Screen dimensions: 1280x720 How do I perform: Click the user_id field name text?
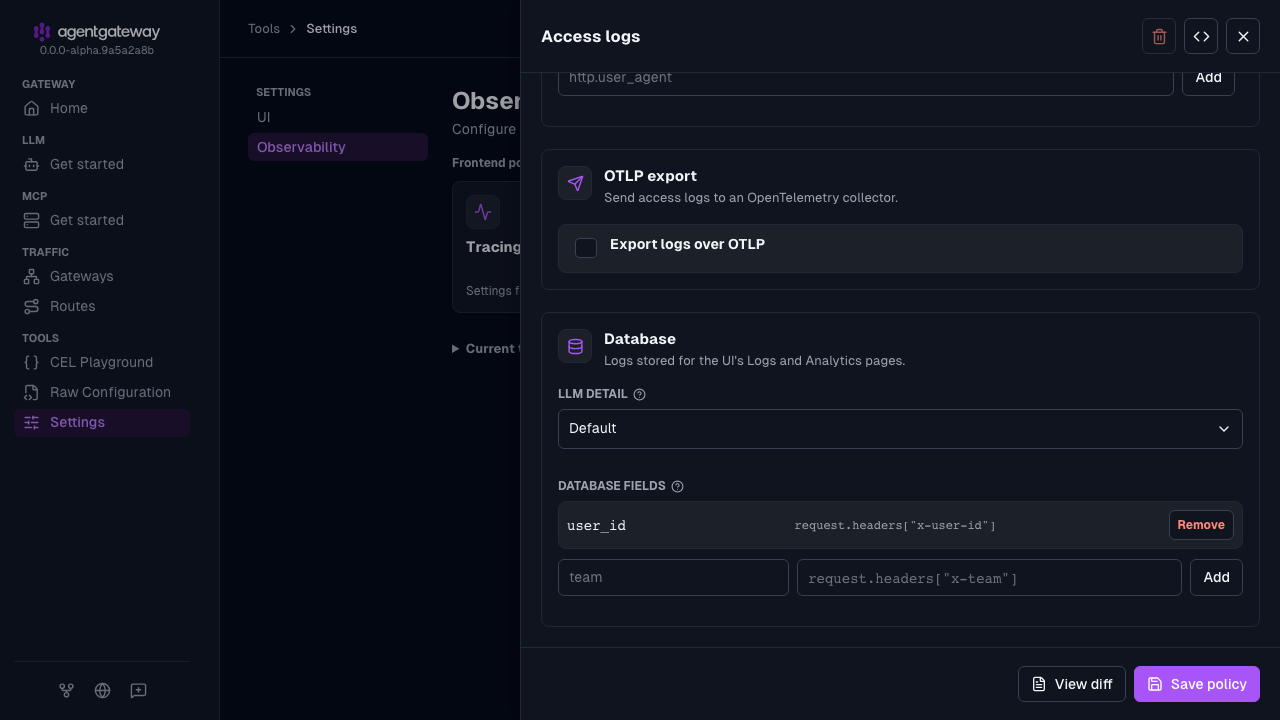(597, 525)
